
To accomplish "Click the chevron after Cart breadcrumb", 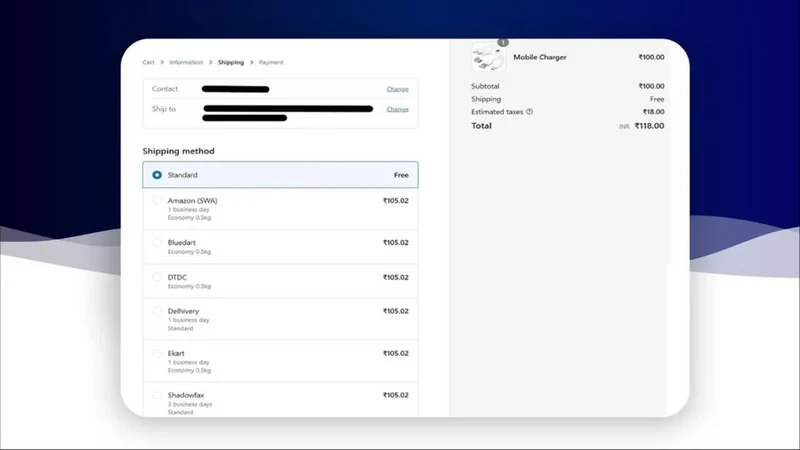I will [x=162, y=62].
